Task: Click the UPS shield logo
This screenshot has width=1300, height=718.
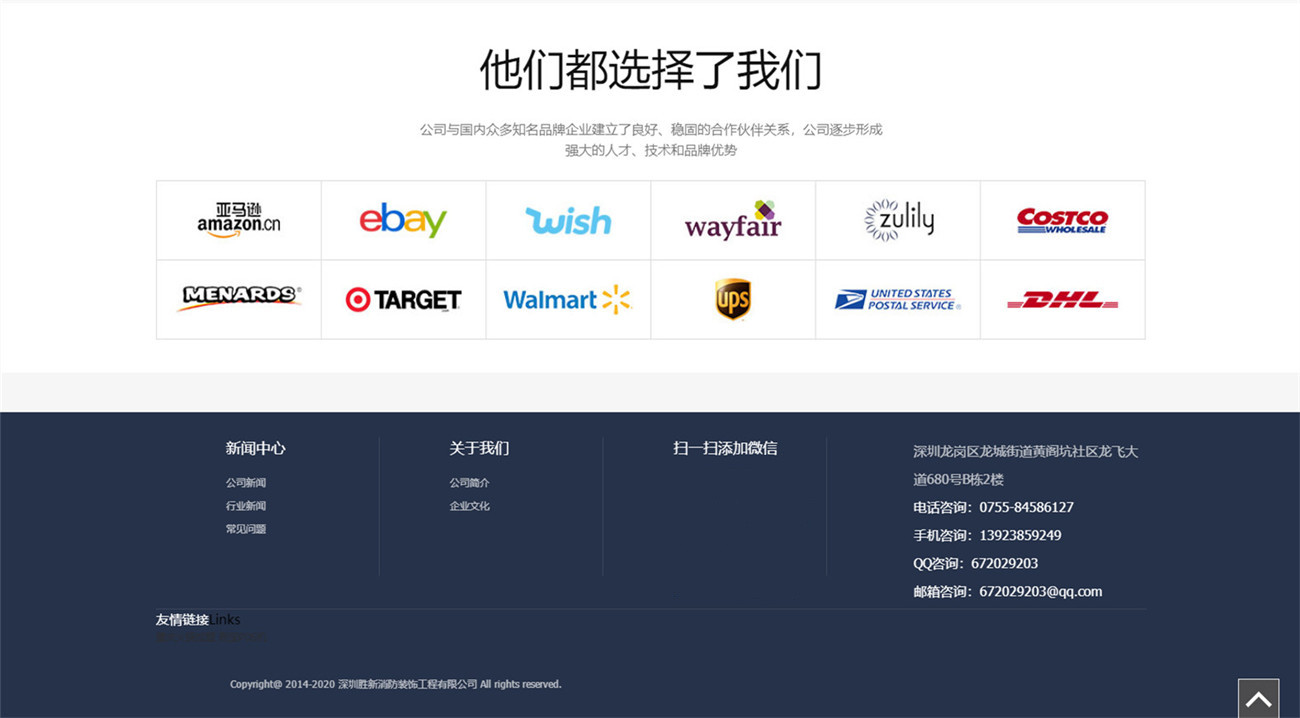Action: click(733, 299)
